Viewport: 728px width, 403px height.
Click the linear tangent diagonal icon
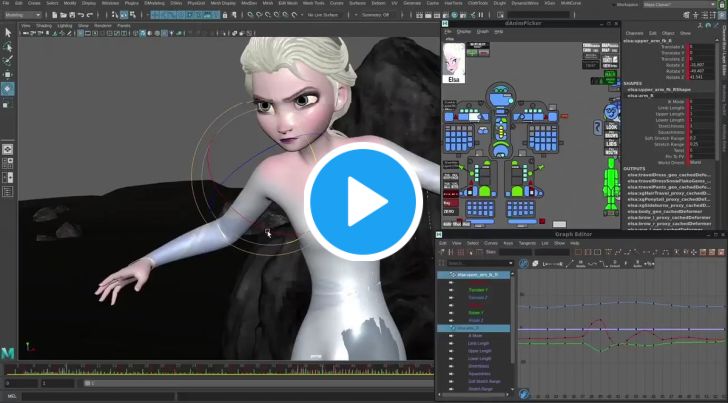[x=571, y=264]
